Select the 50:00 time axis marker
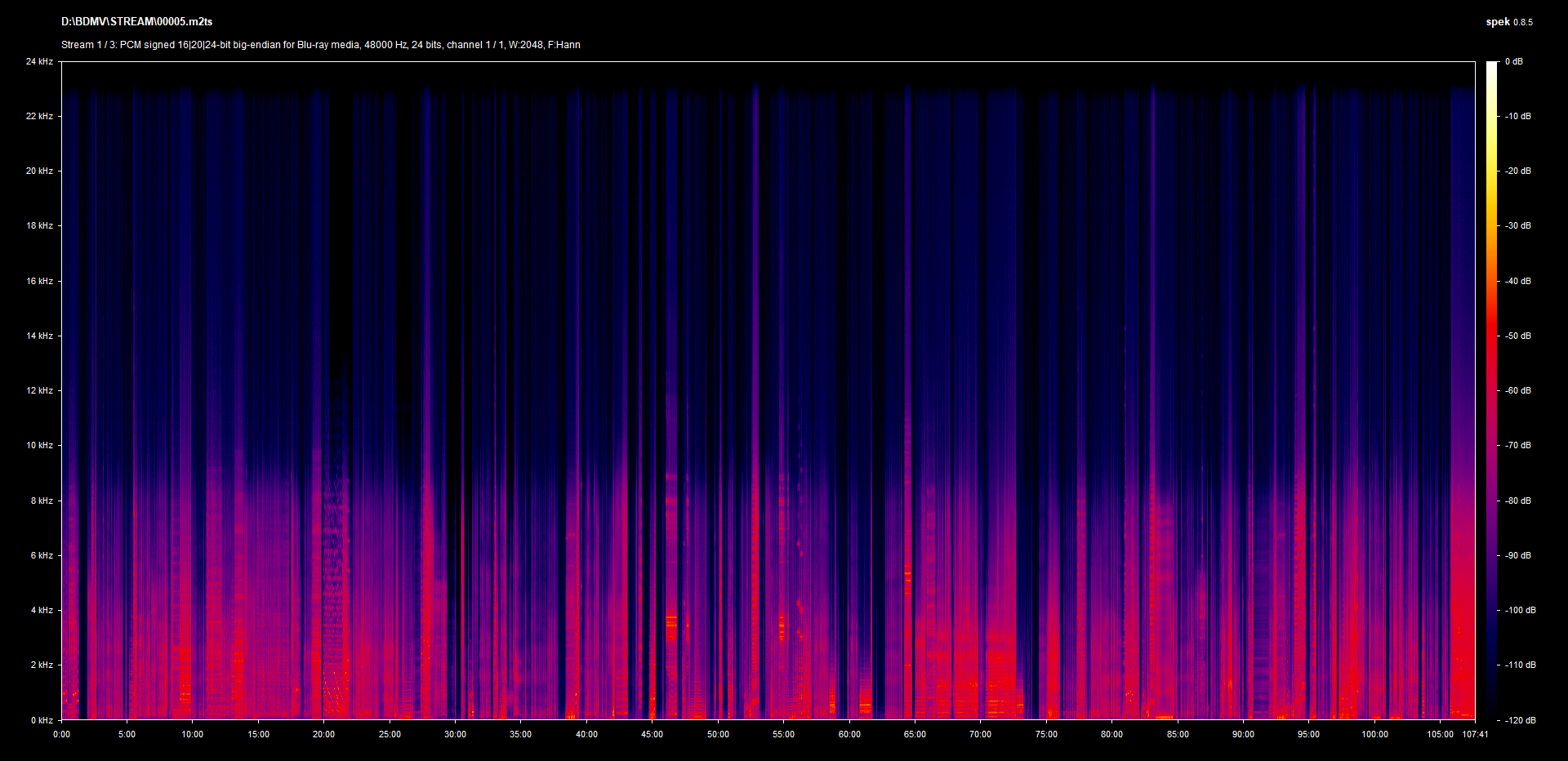Viewport: 1568px width, 761px height. [x=718, y=735]
